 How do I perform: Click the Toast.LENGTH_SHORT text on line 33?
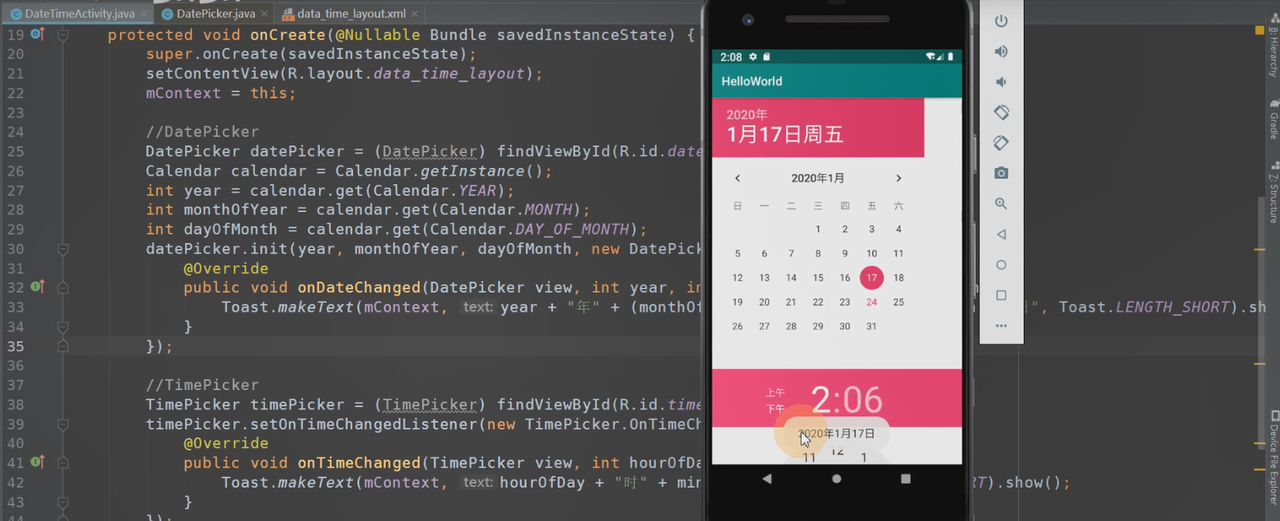pyautogui.click(x=1144, y=307)
